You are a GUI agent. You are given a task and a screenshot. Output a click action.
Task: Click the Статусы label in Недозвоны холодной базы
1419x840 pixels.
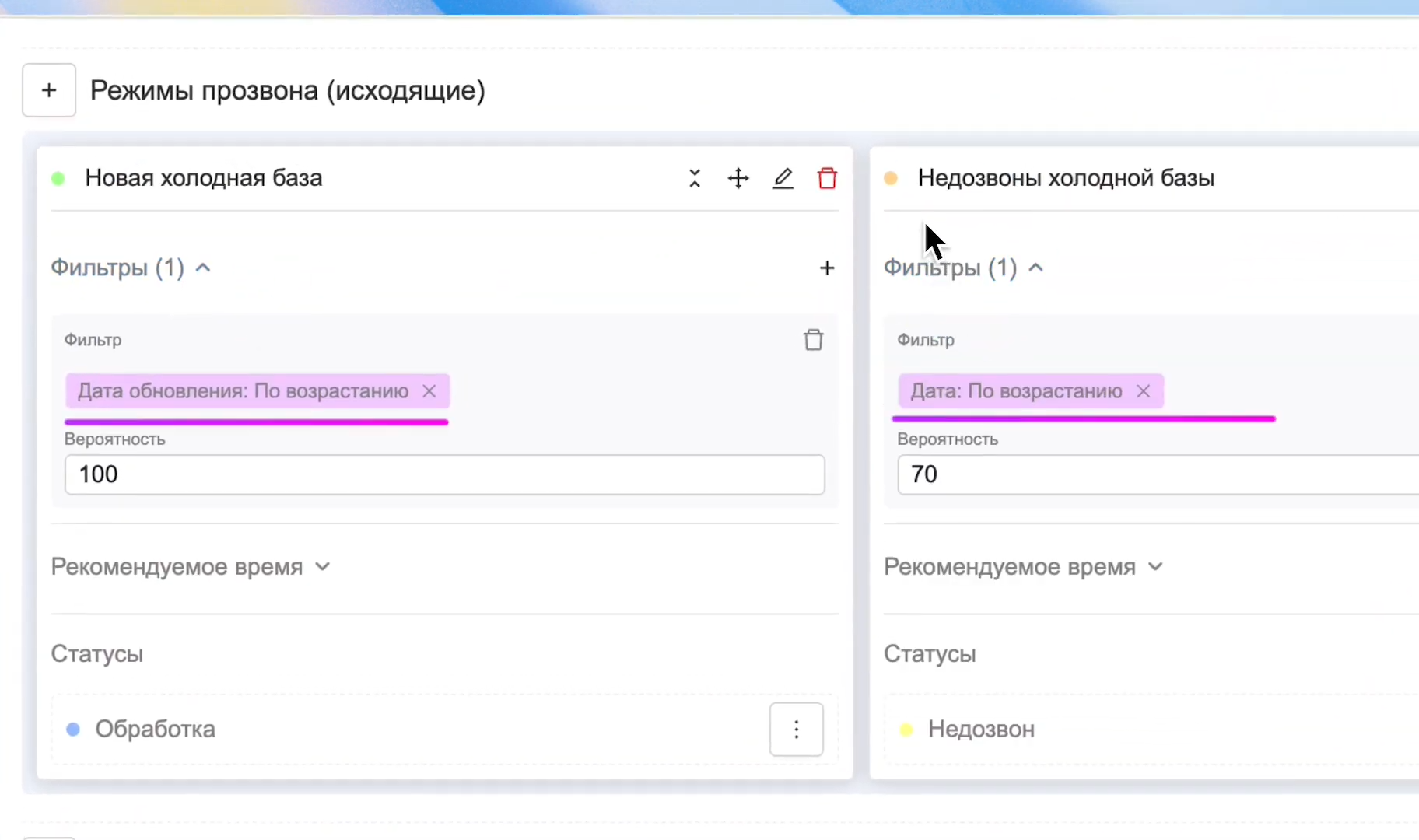tap(930, 654)
